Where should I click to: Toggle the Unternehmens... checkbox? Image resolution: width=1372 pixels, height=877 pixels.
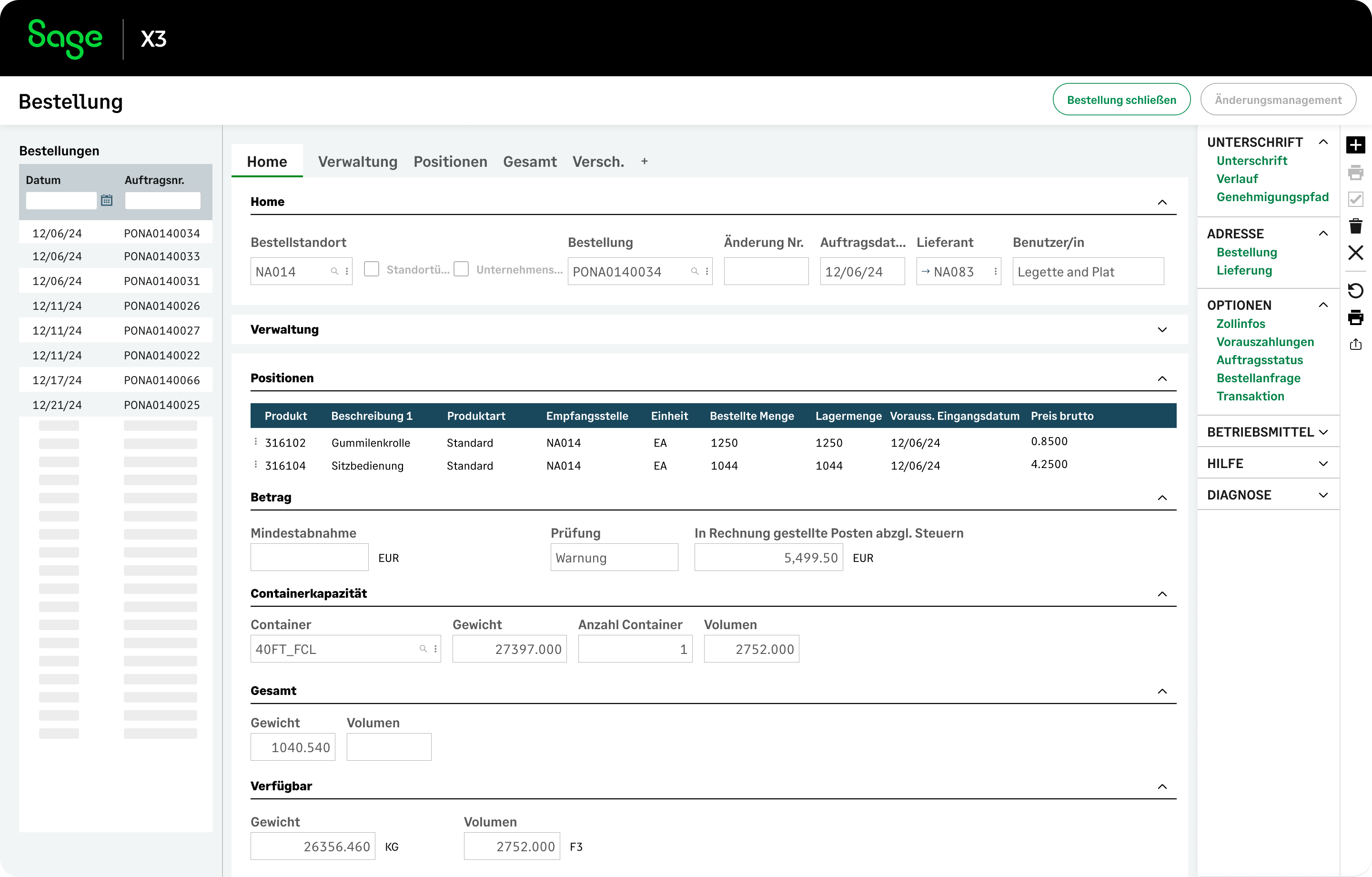(461, 269)
